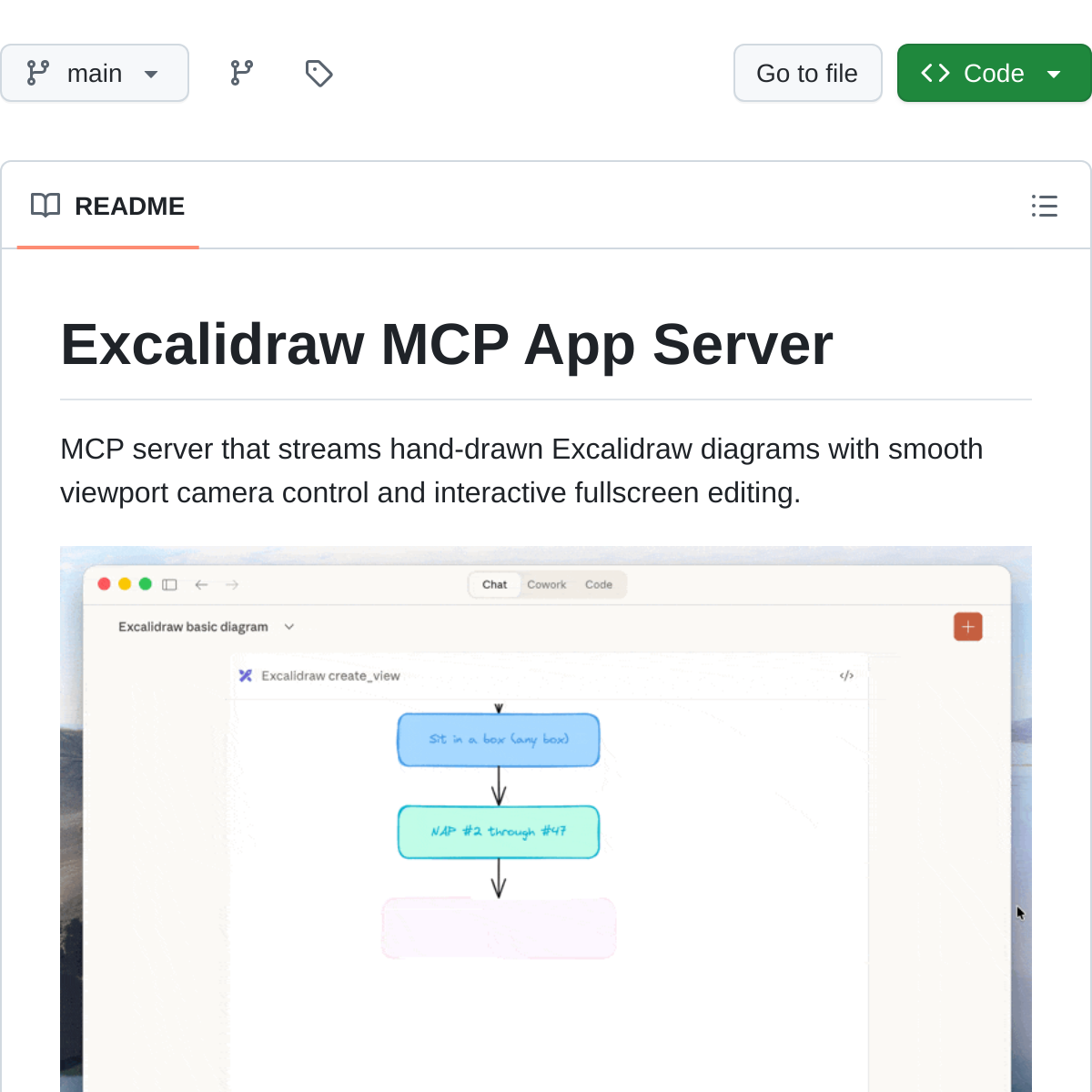Click the branch icon beside main
Viewport: 1092px width, 1092px height.
coord(37,73)
